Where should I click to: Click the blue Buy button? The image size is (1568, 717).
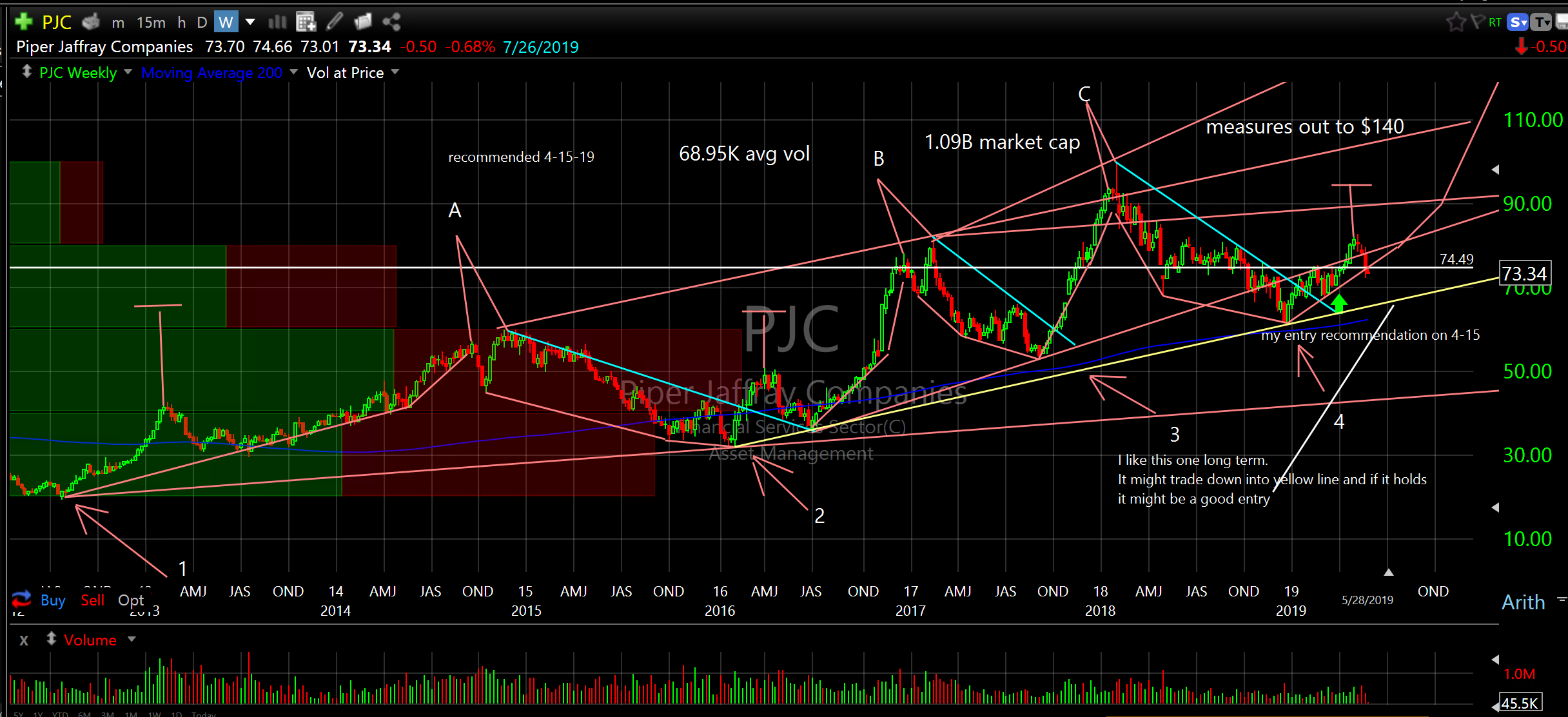53,600
